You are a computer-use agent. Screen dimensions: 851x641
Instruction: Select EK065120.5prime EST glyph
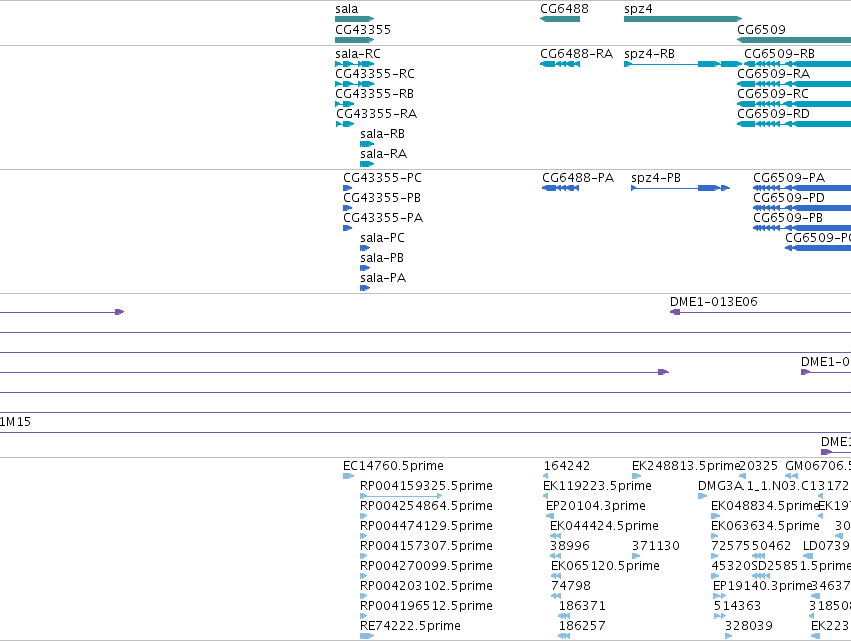(556, 576)
